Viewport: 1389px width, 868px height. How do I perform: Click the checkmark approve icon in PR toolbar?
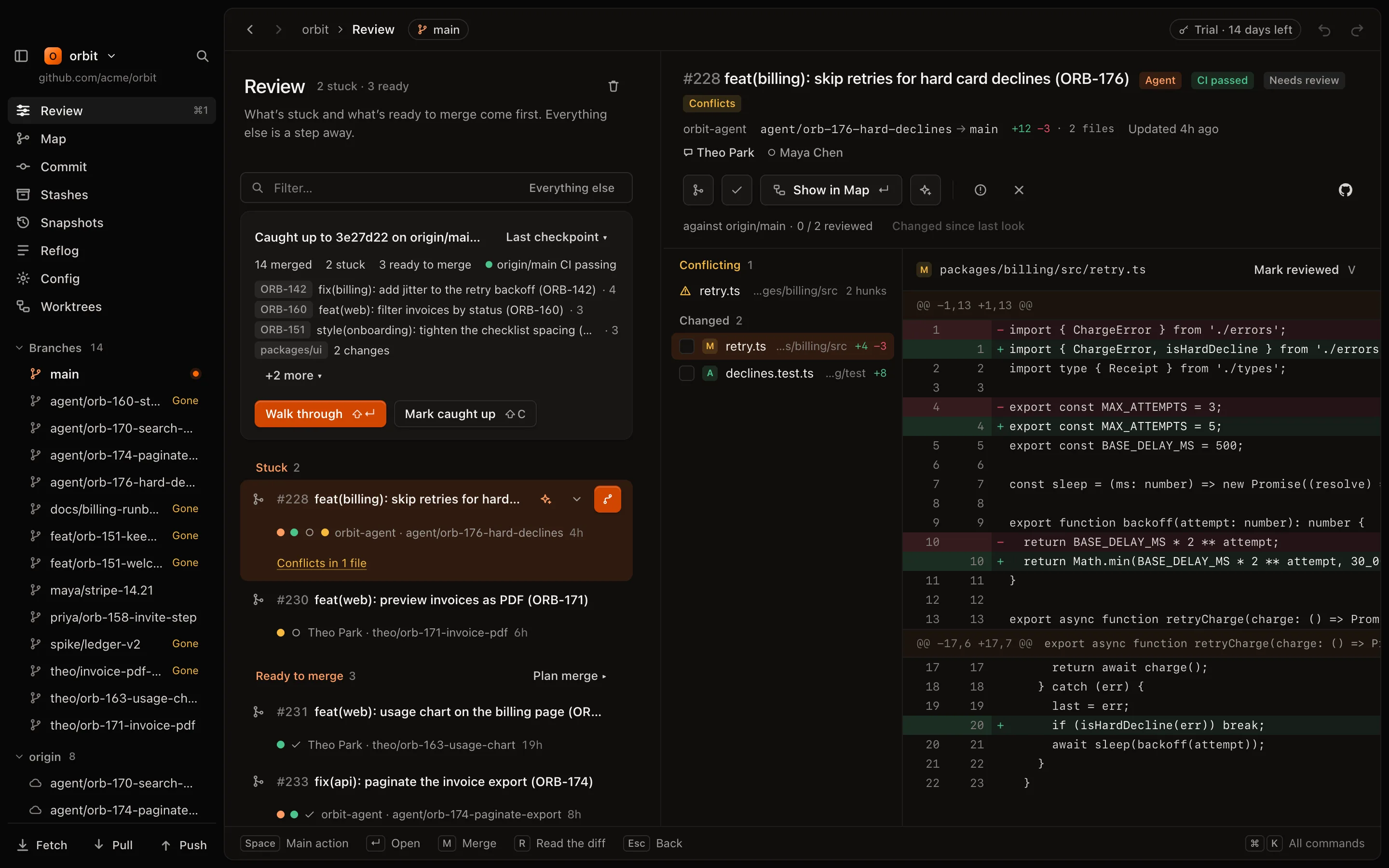coord(736,190)
